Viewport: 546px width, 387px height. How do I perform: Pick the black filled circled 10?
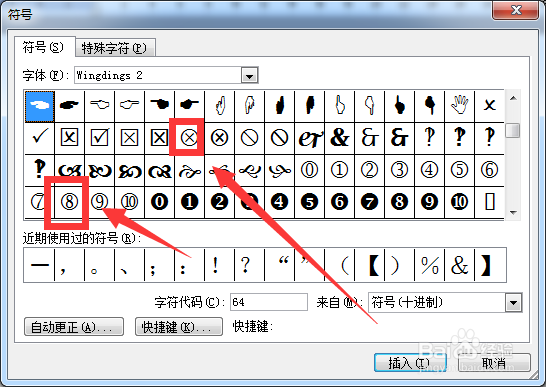[459, 202]
